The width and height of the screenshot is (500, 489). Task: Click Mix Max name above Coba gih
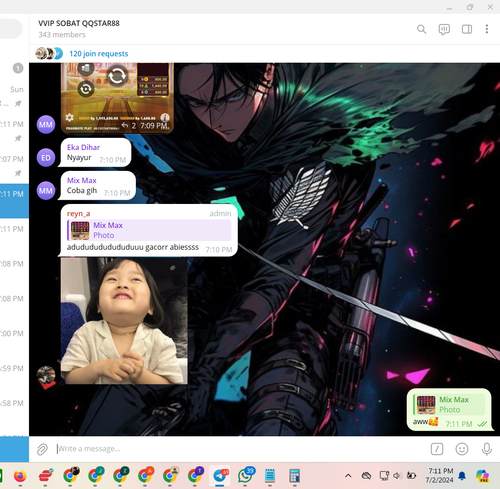(82, 180)
